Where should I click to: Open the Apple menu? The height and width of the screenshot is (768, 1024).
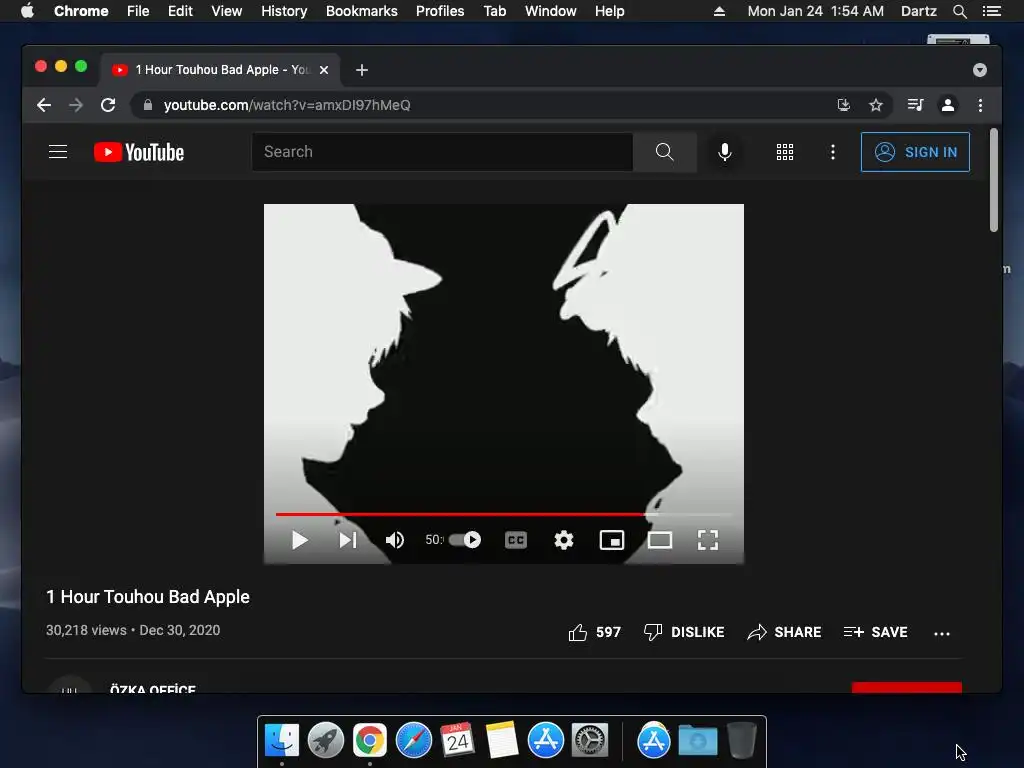click(x=27, y=11)
